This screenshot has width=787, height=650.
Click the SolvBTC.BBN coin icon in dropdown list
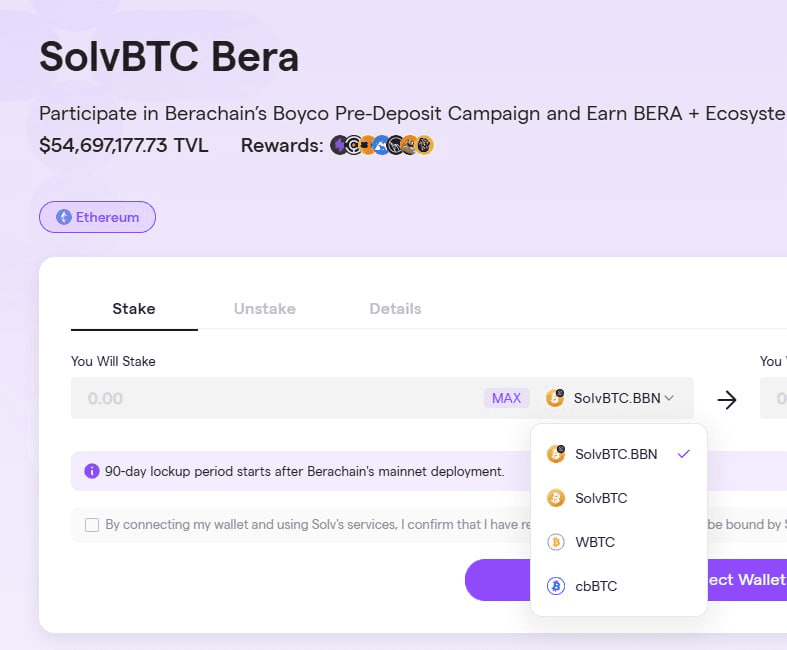click(x=556, y=454)
